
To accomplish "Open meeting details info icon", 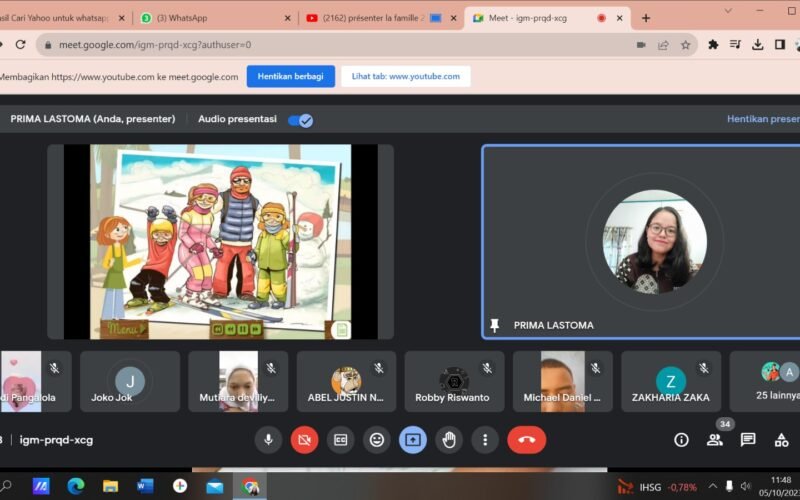I will (681, 439).
